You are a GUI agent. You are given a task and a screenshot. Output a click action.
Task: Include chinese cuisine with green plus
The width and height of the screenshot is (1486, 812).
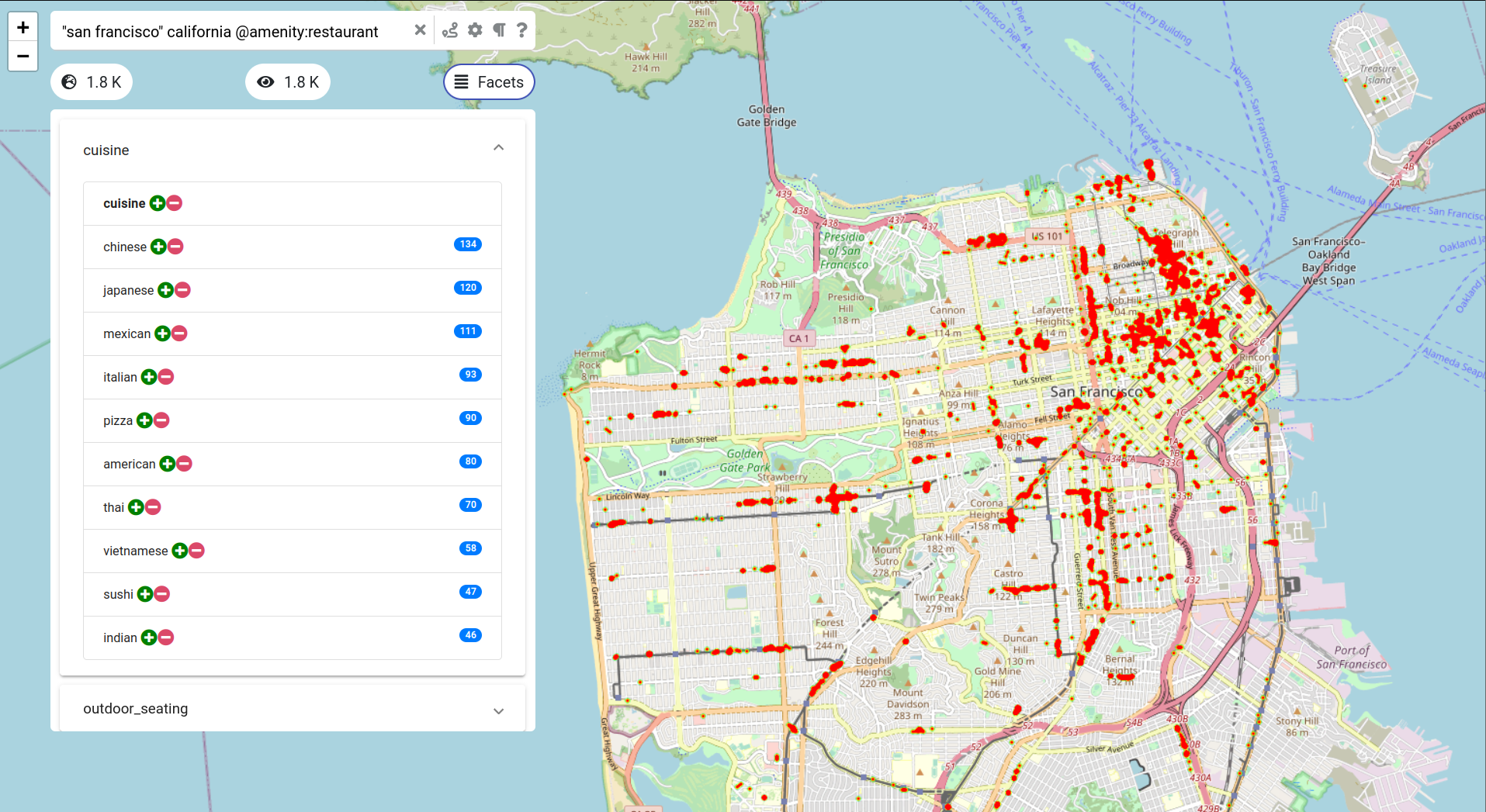click(x=158, y=247)
